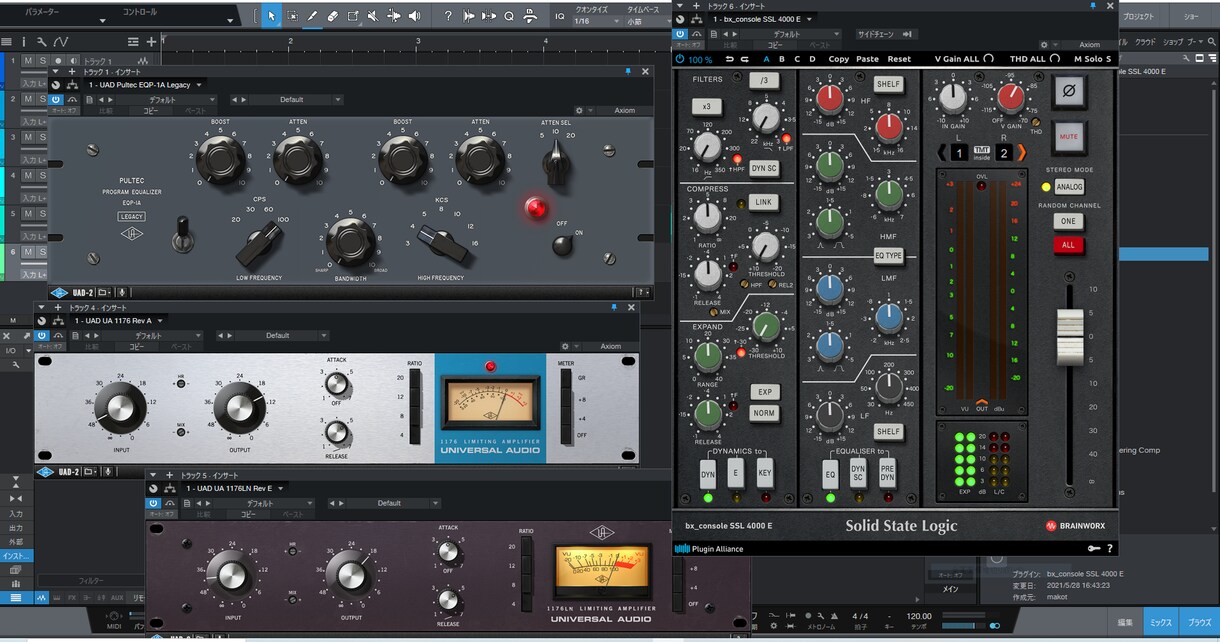Solo track 1 with the S button
This screenshot has height=642, width=1220.
(x=42, y=61)
